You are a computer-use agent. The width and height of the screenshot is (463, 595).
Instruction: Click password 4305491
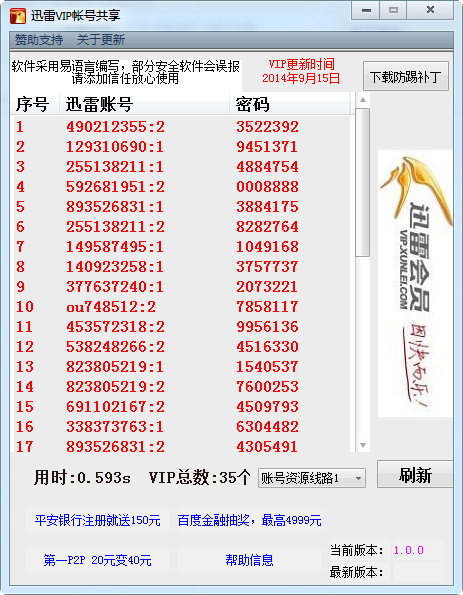pyautogui.click(x=267, y=447)
